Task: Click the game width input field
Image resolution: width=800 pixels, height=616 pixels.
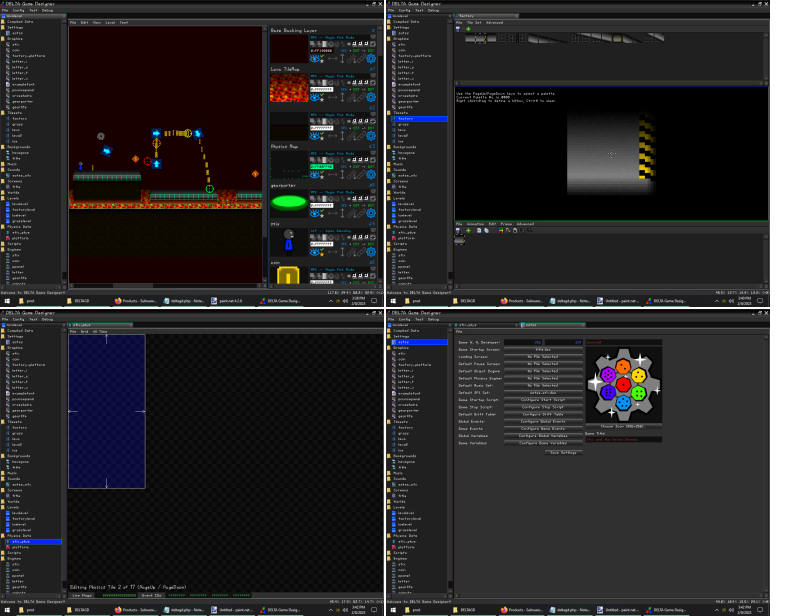Action: point(522,342)
